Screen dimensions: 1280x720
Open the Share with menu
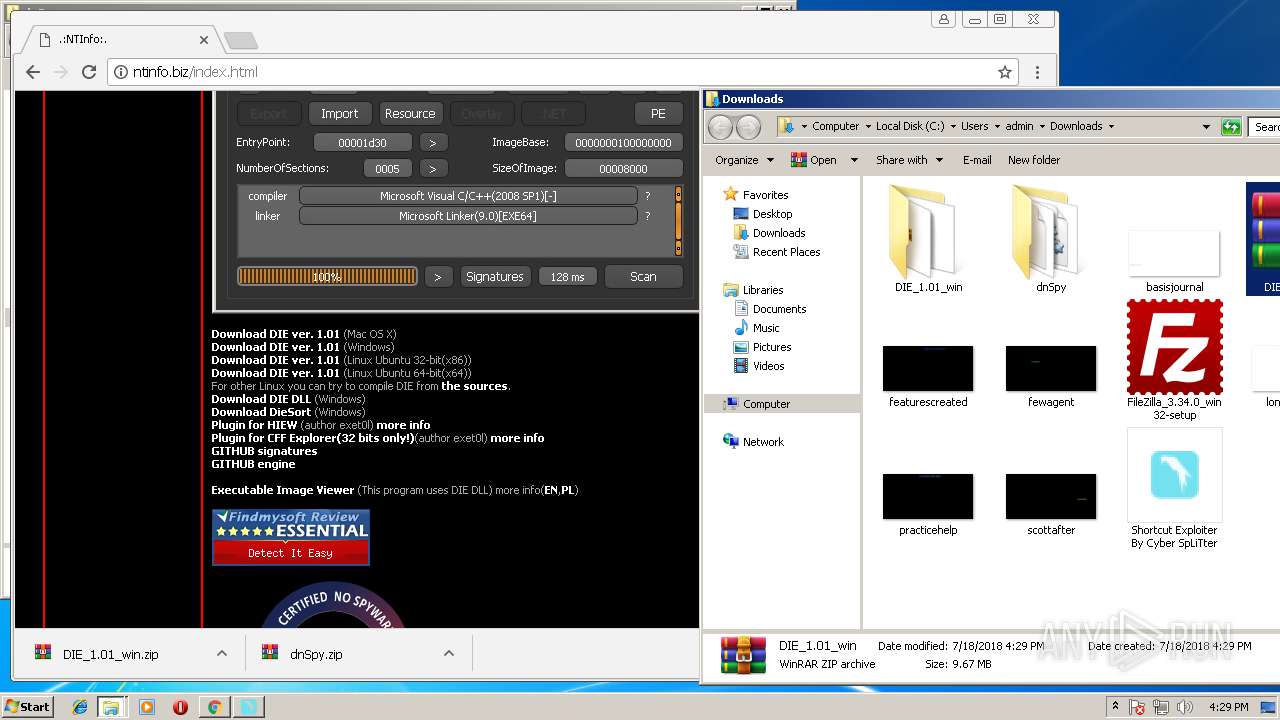909,160
